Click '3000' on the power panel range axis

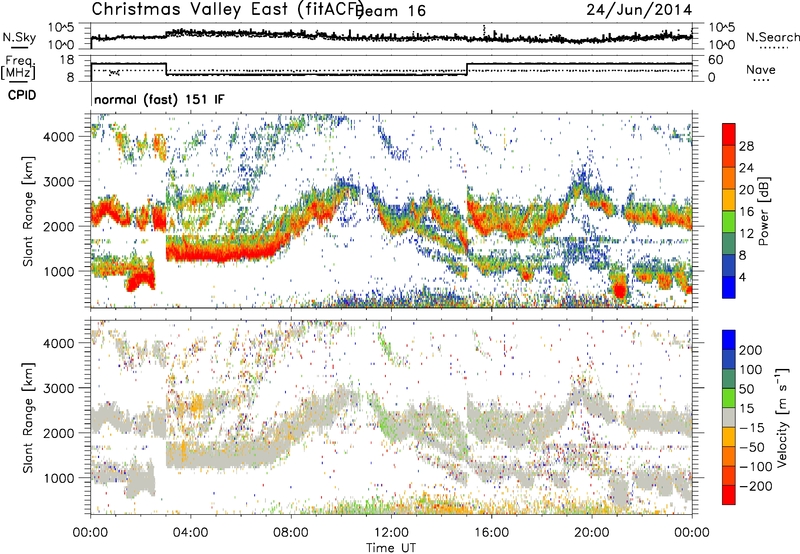tap(58, 182)
